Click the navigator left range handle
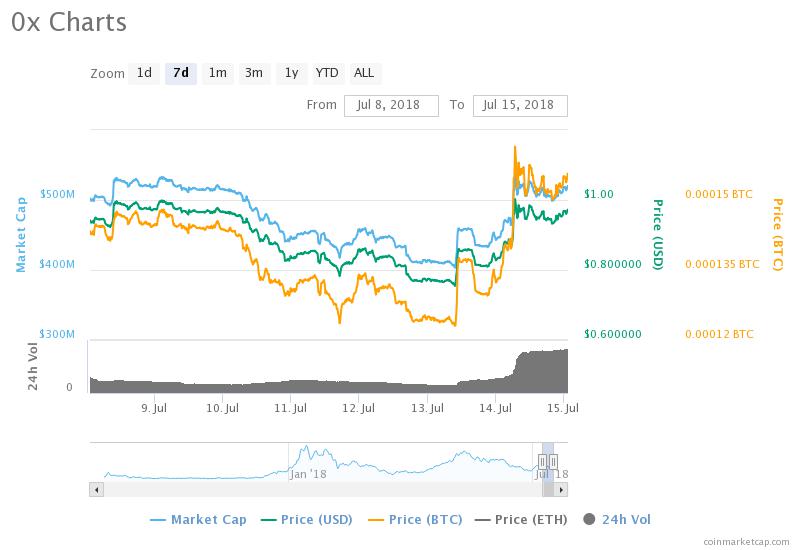The width and height of the screenshot is (800, 550). point(542,462)
